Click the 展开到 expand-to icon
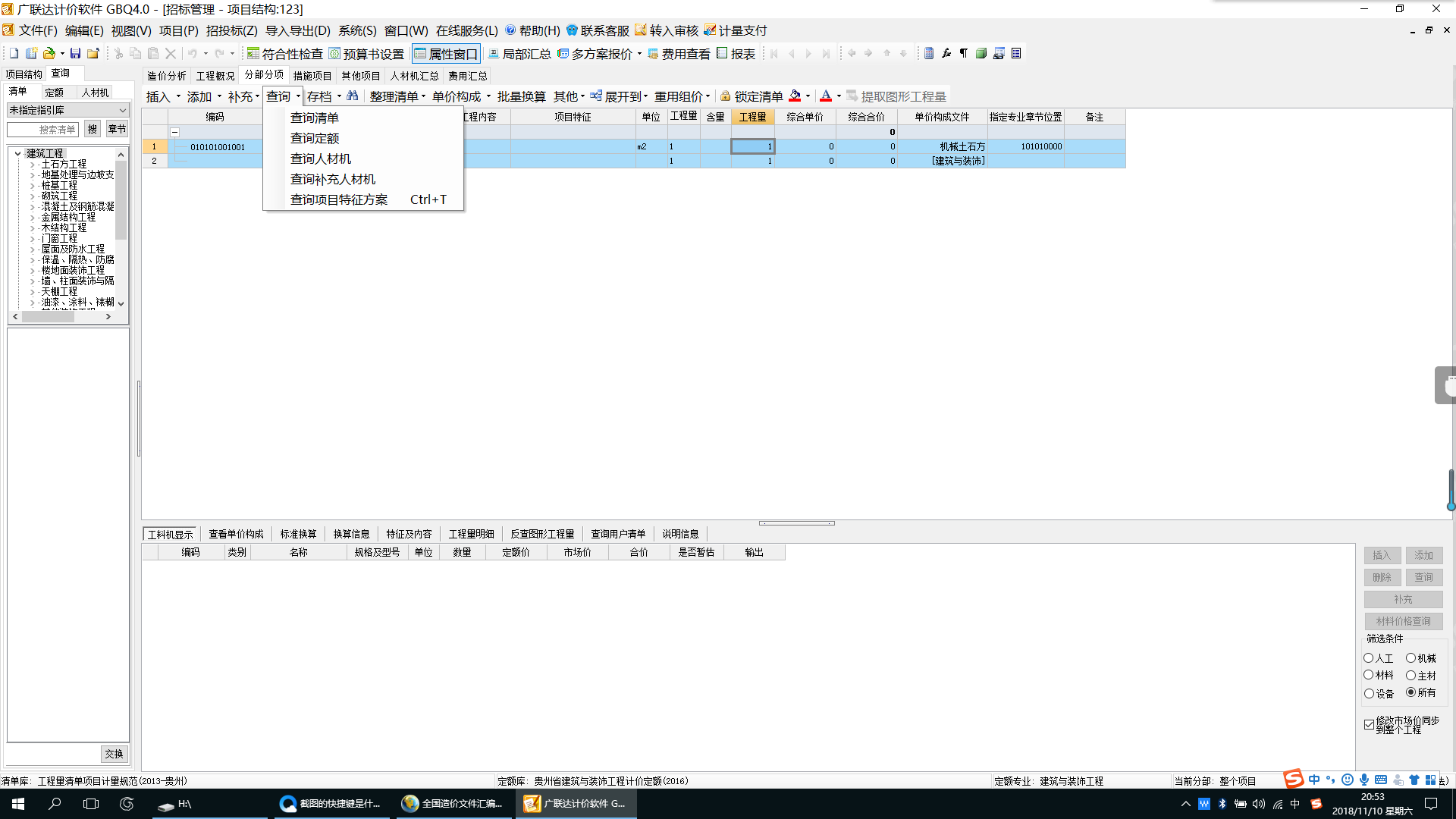Viewport: 1456px width, 819px height. 596,96
